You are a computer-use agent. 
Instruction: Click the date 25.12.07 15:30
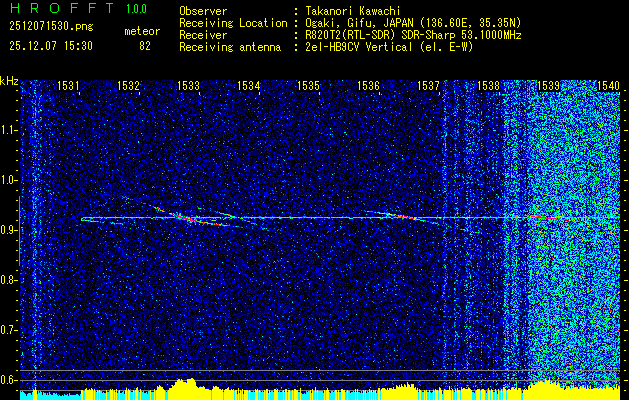tap(51, 46)
